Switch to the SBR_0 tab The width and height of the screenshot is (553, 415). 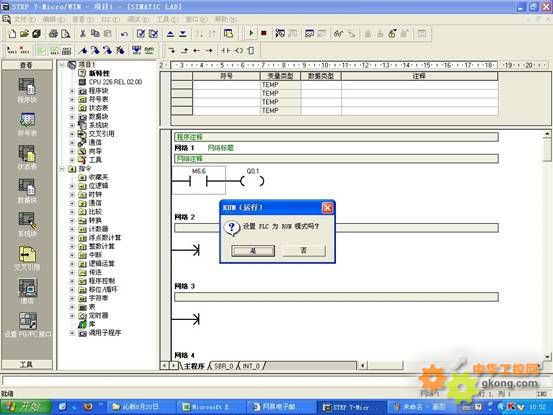[224, 366]
